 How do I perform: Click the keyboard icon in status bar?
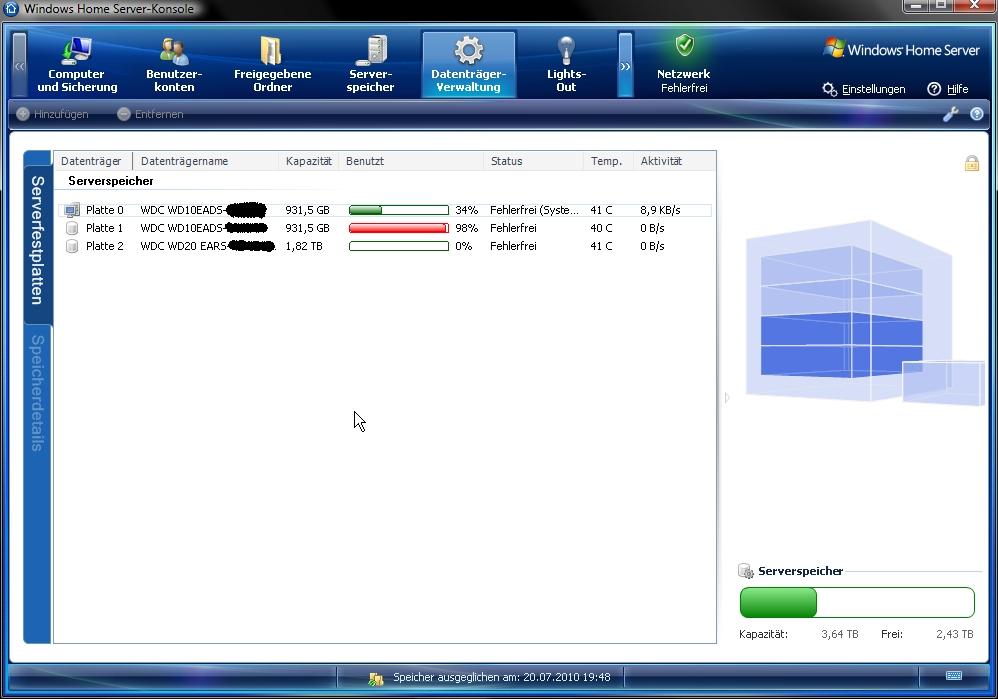click(x=953, y=675)
